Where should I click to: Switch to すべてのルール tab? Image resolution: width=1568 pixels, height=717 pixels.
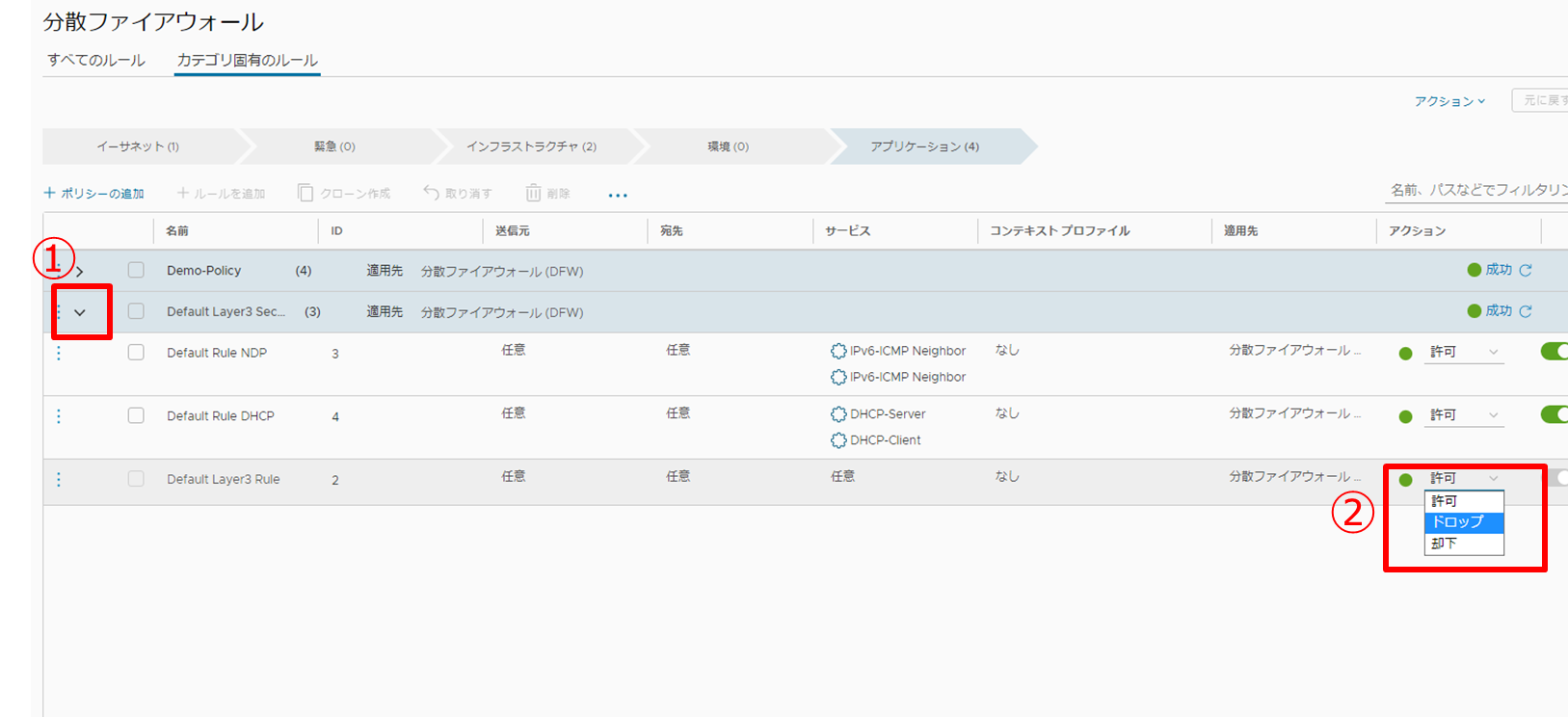[x=96, y=60]
